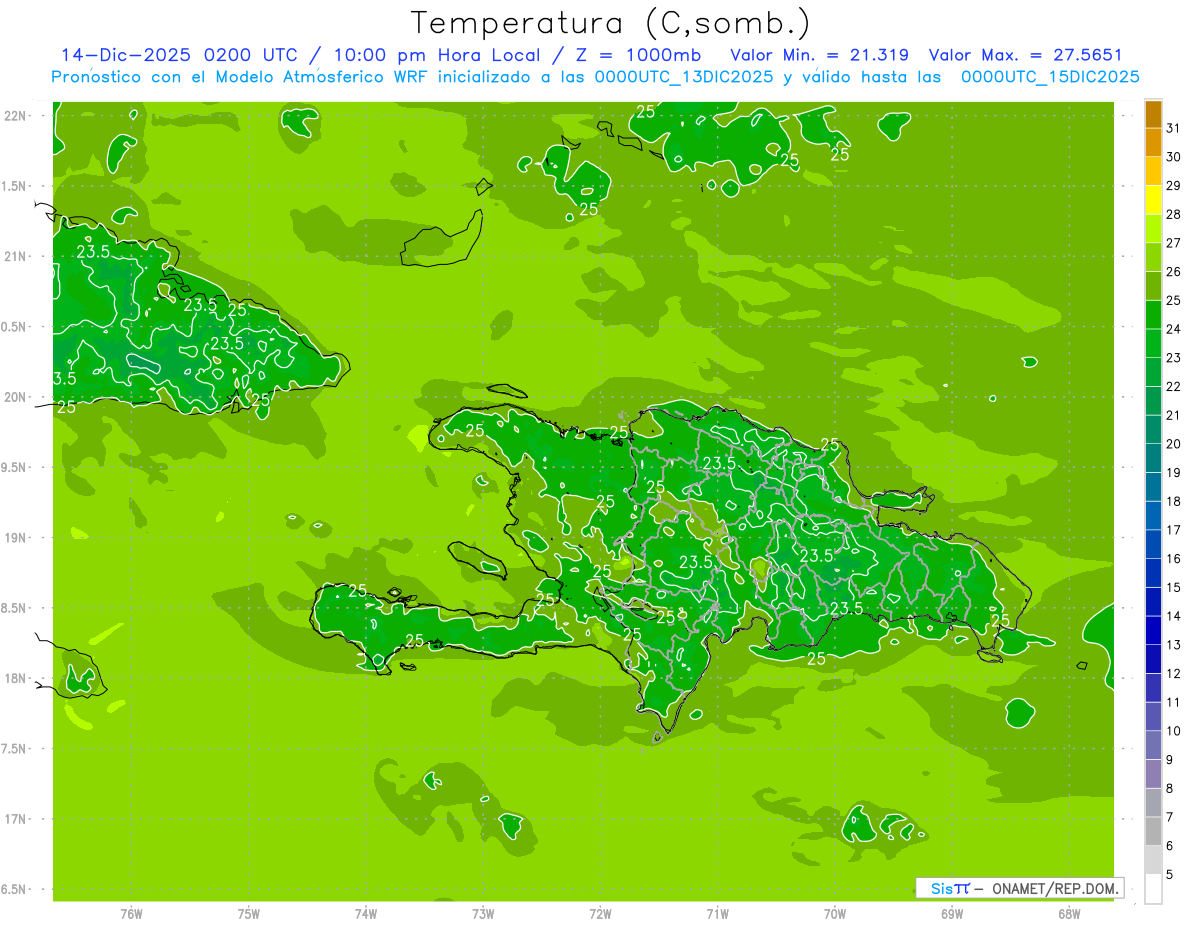Click the '68W' longitude axis label
Image resolution: width=1200 pixels, height=927 pixels.
click(1069, 914)
